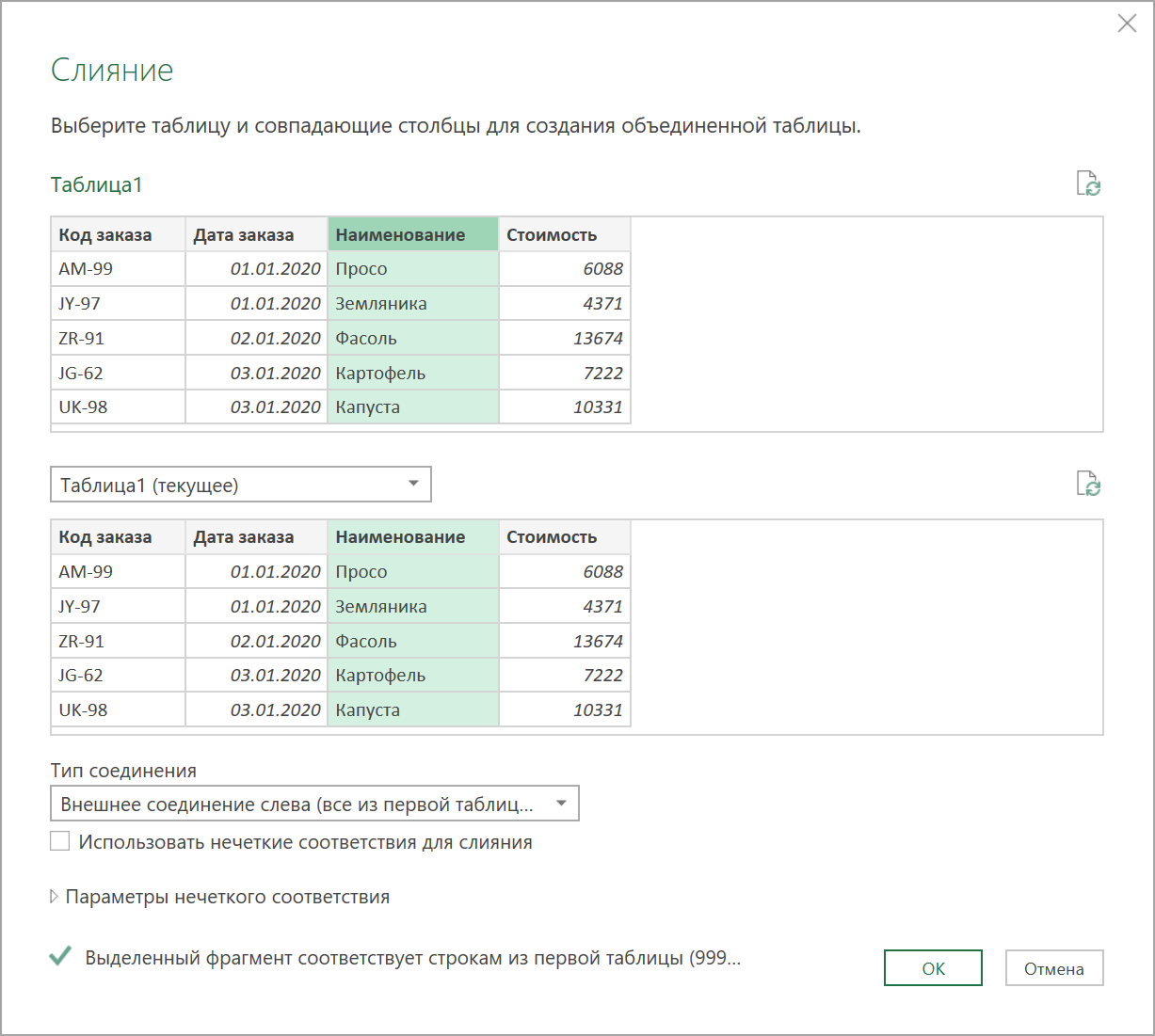
Task: Click 10331 value in bottom table
Action: [565, 710]
